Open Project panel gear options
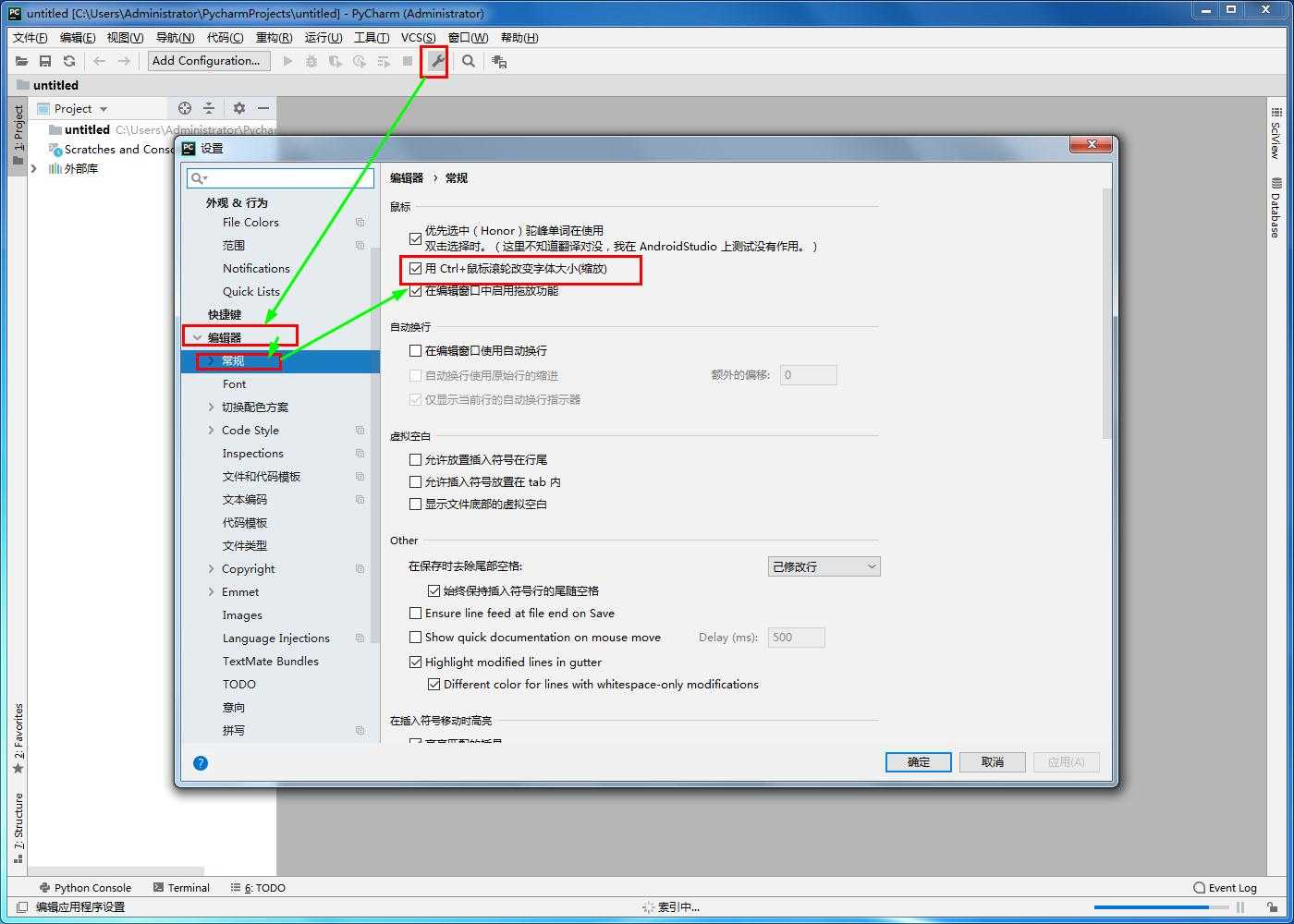The image size is (1294, 924). point(239,108)
